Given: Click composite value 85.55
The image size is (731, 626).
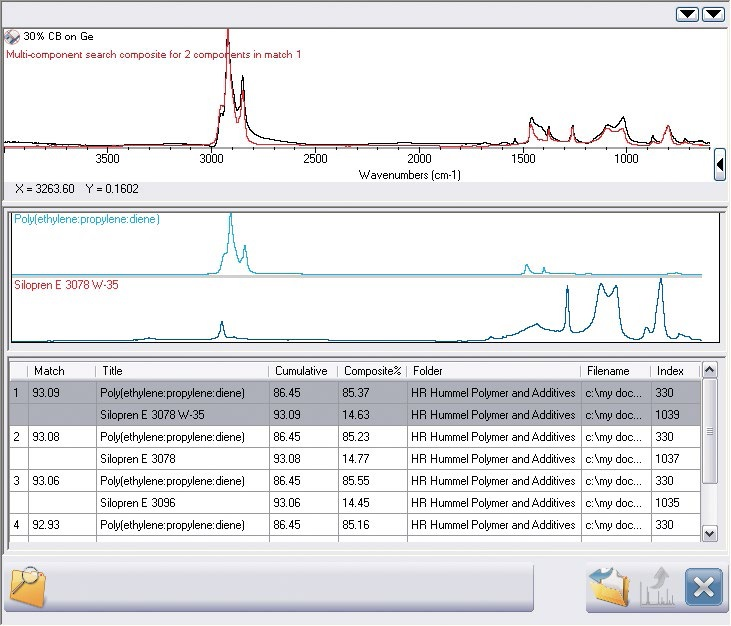Looking at the screenshot, I should click(x=356, y=481).
